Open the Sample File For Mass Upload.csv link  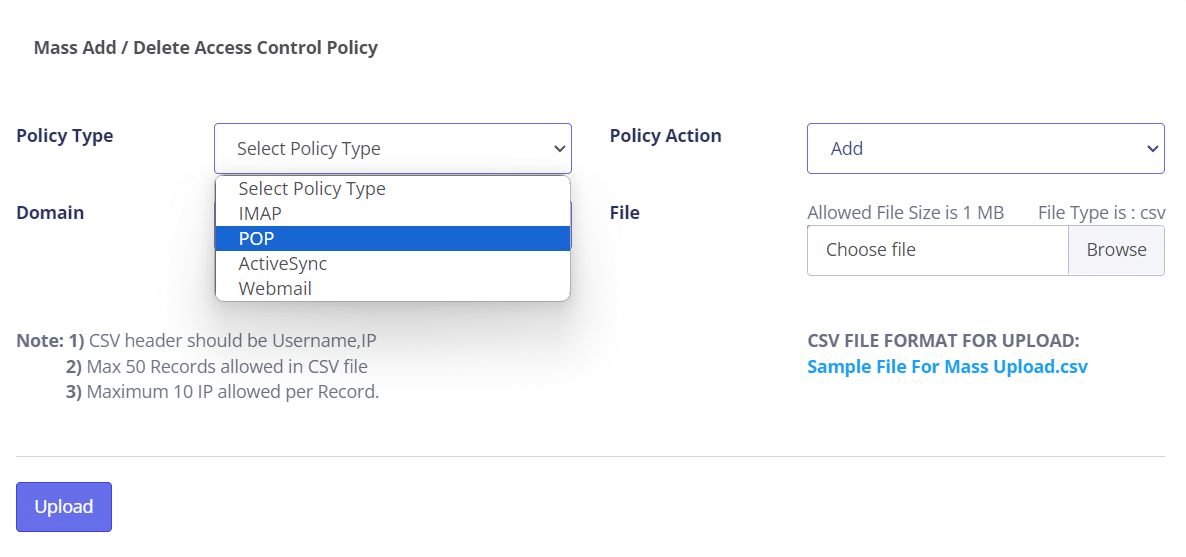947,367
